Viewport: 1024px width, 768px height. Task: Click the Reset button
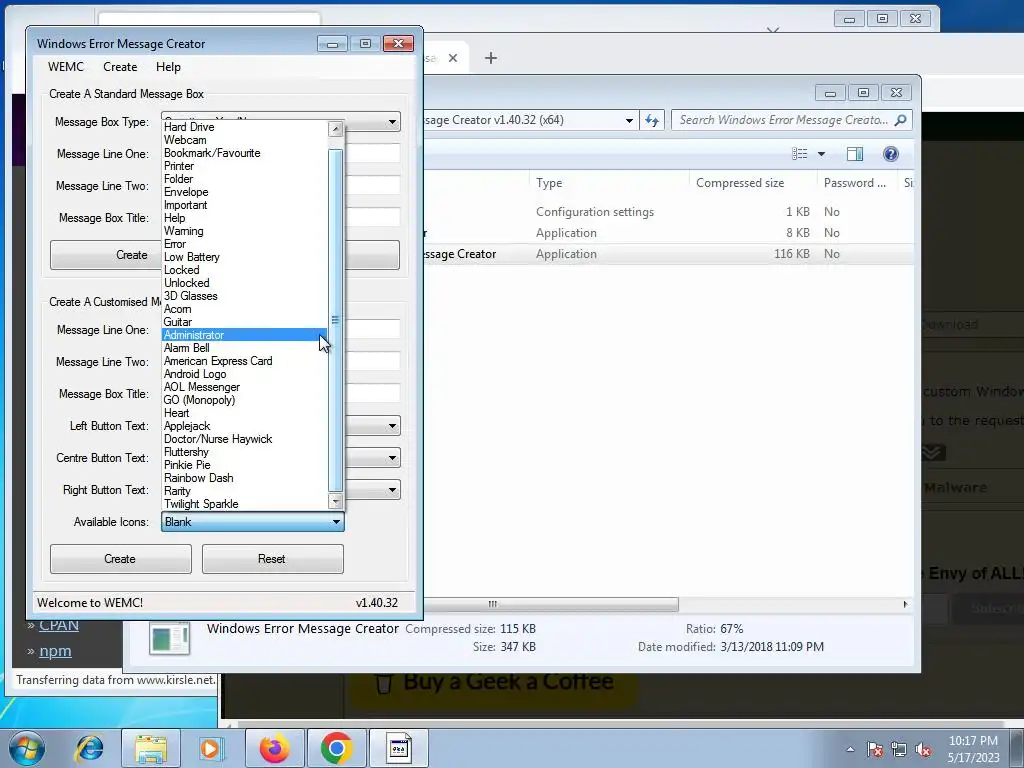[x=272, y=559]
